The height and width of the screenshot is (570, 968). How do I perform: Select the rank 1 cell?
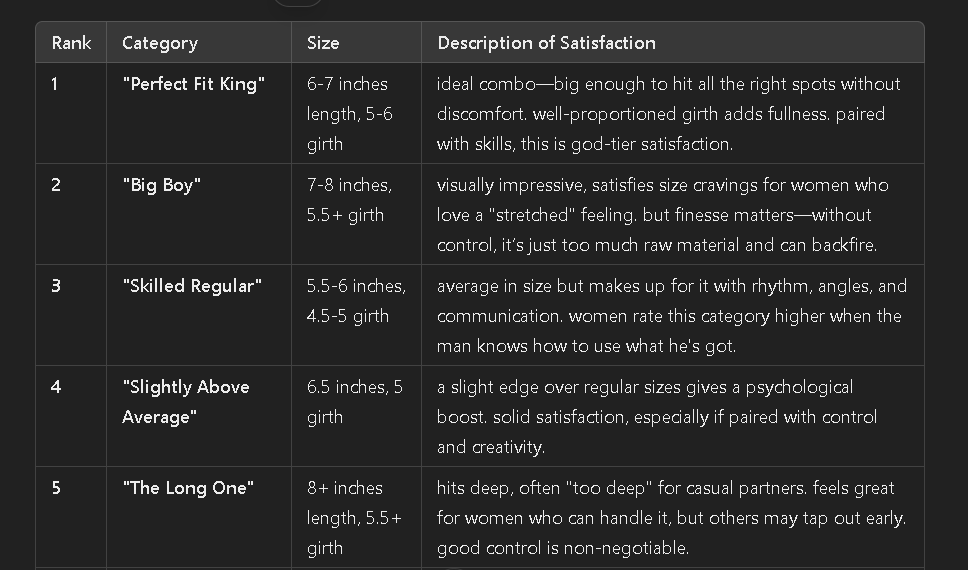(56, 84)
